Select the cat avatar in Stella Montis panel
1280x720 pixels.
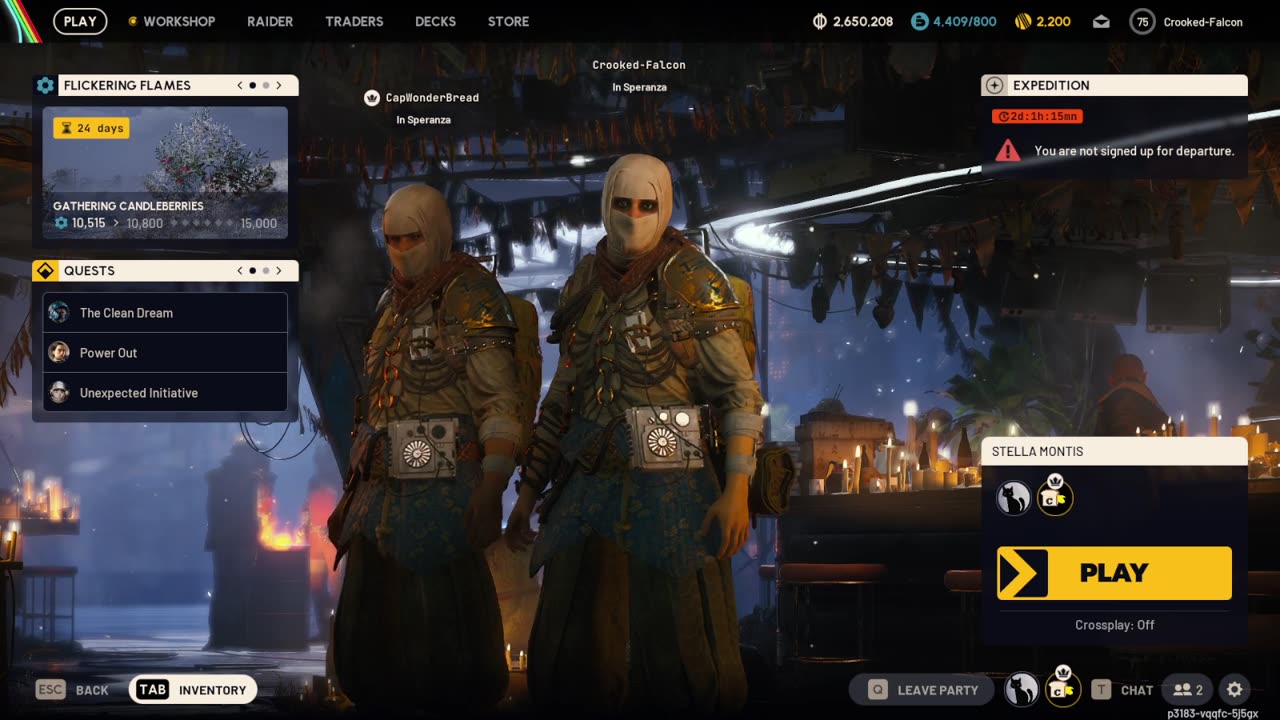(1013, 497)
